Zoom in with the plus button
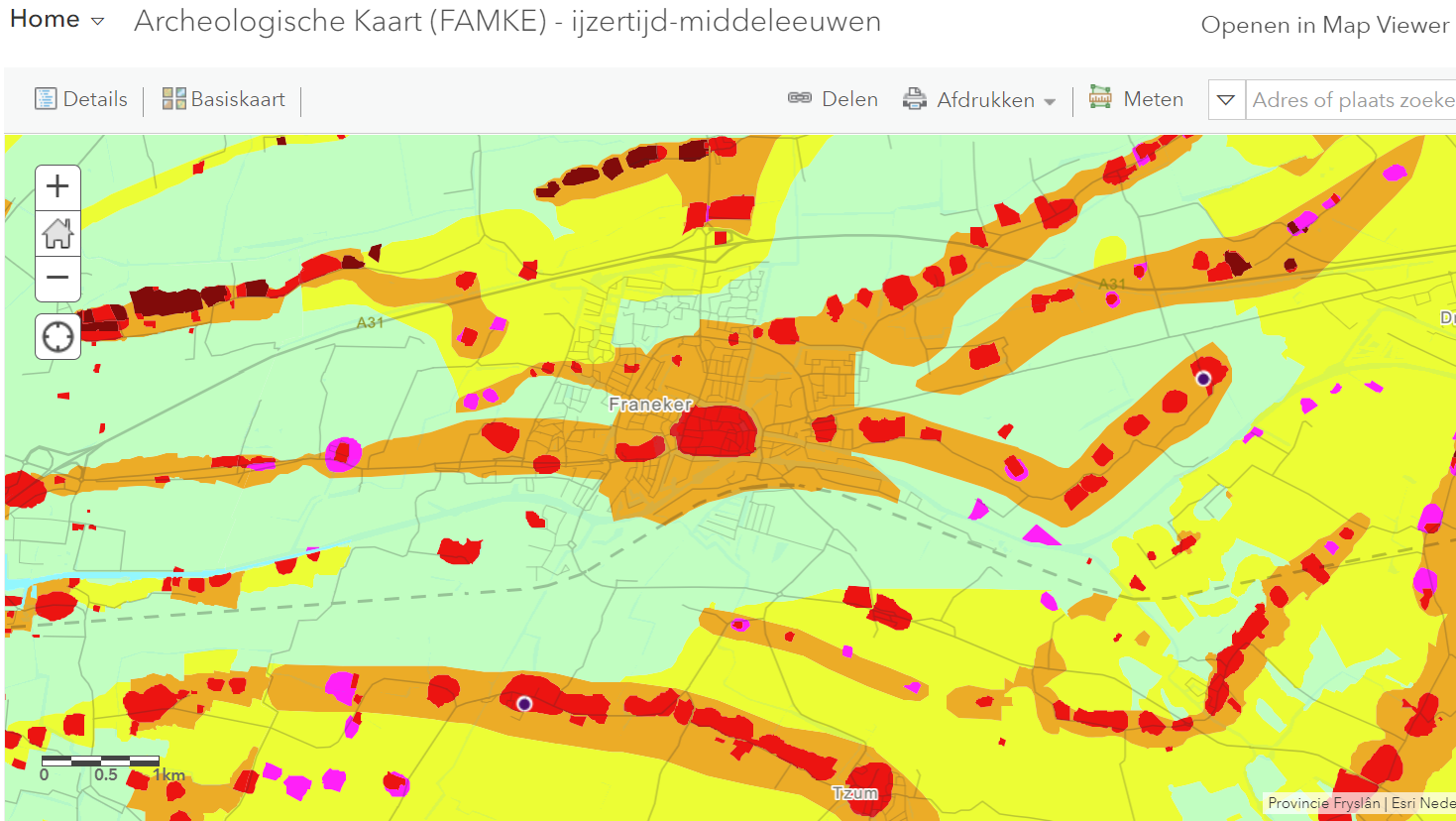Screen dimensions: 1456x821 [x=57, y=186]
